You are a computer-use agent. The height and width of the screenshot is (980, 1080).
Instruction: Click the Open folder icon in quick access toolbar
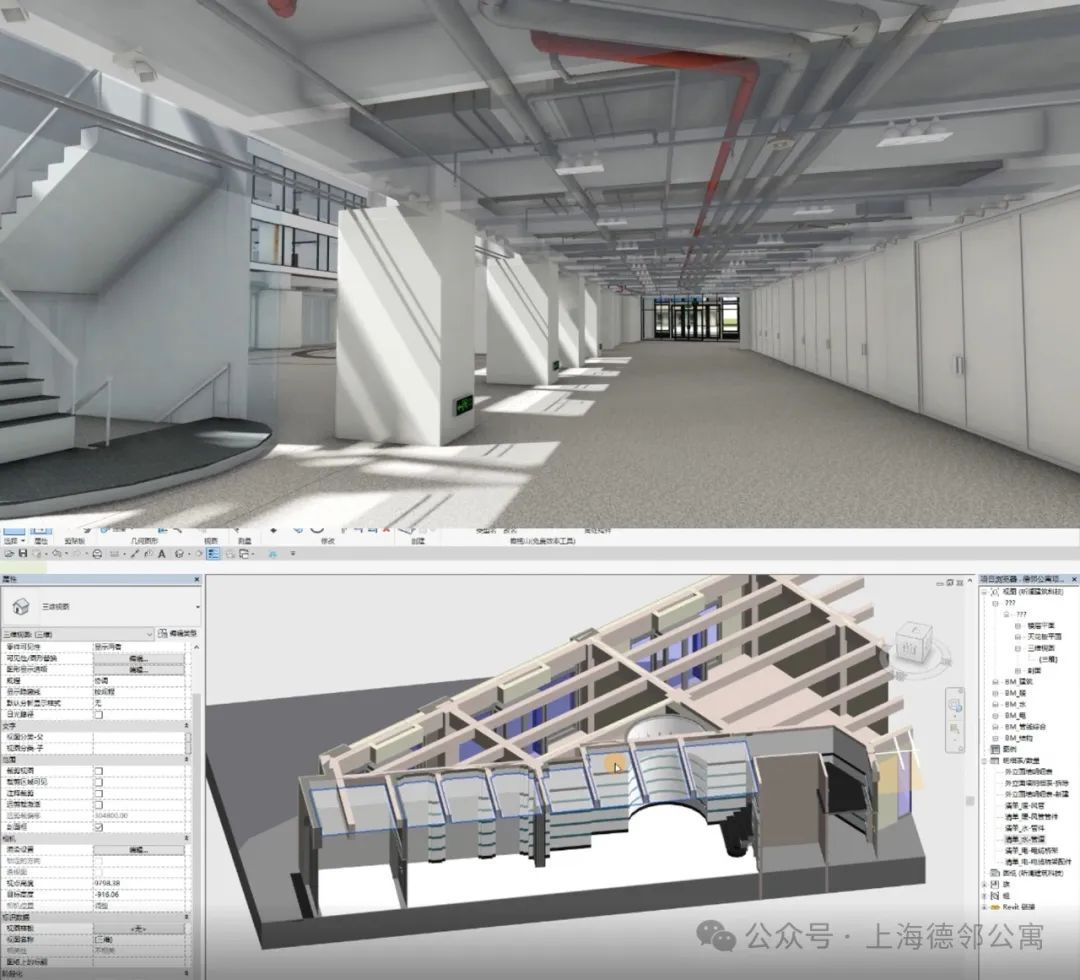[8, 554]
